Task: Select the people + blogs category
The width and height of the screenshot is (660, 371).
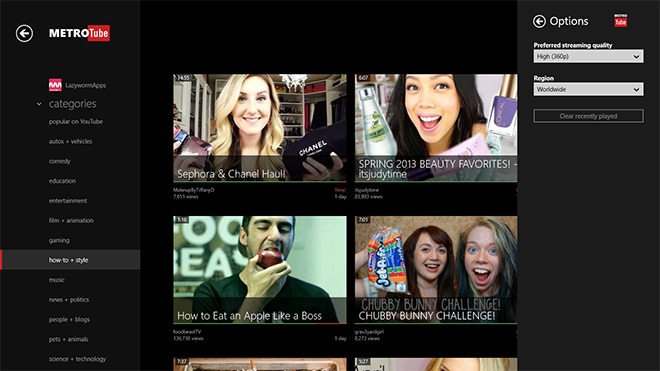Action: (69, 320)
